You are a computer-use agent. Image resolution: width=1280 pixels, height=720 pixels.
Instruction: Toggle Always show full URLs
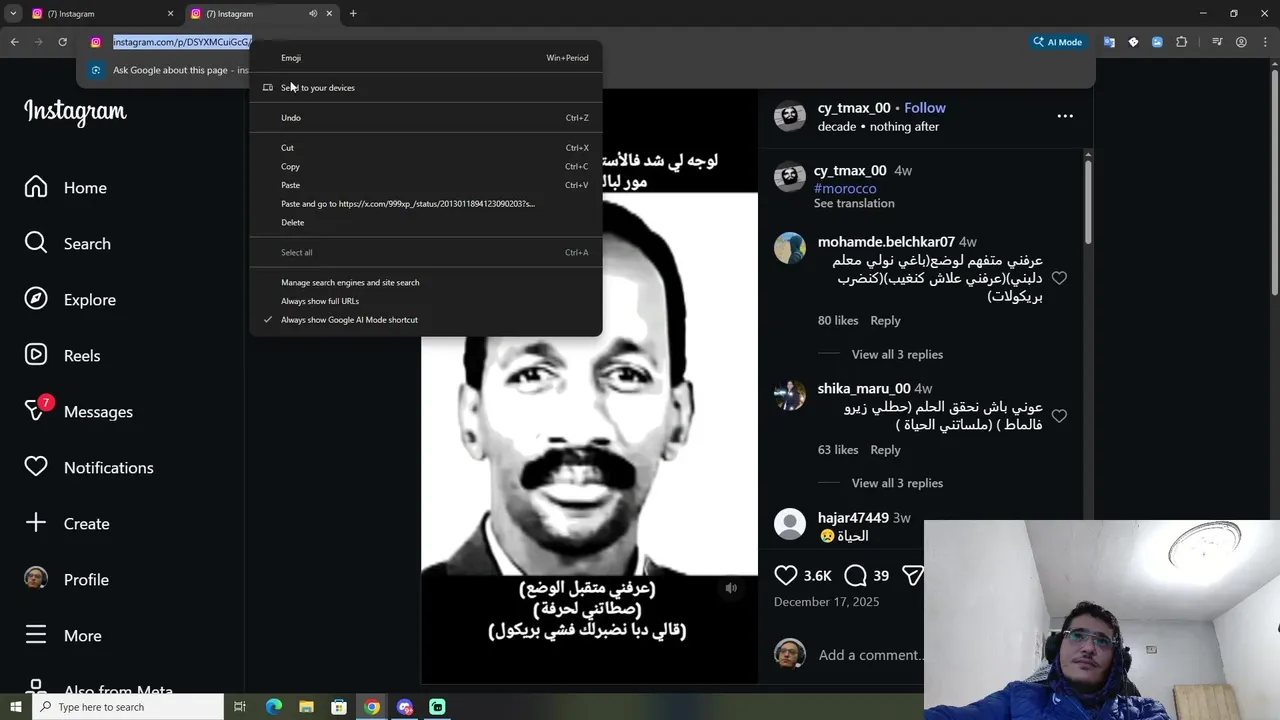coord(425,301)
